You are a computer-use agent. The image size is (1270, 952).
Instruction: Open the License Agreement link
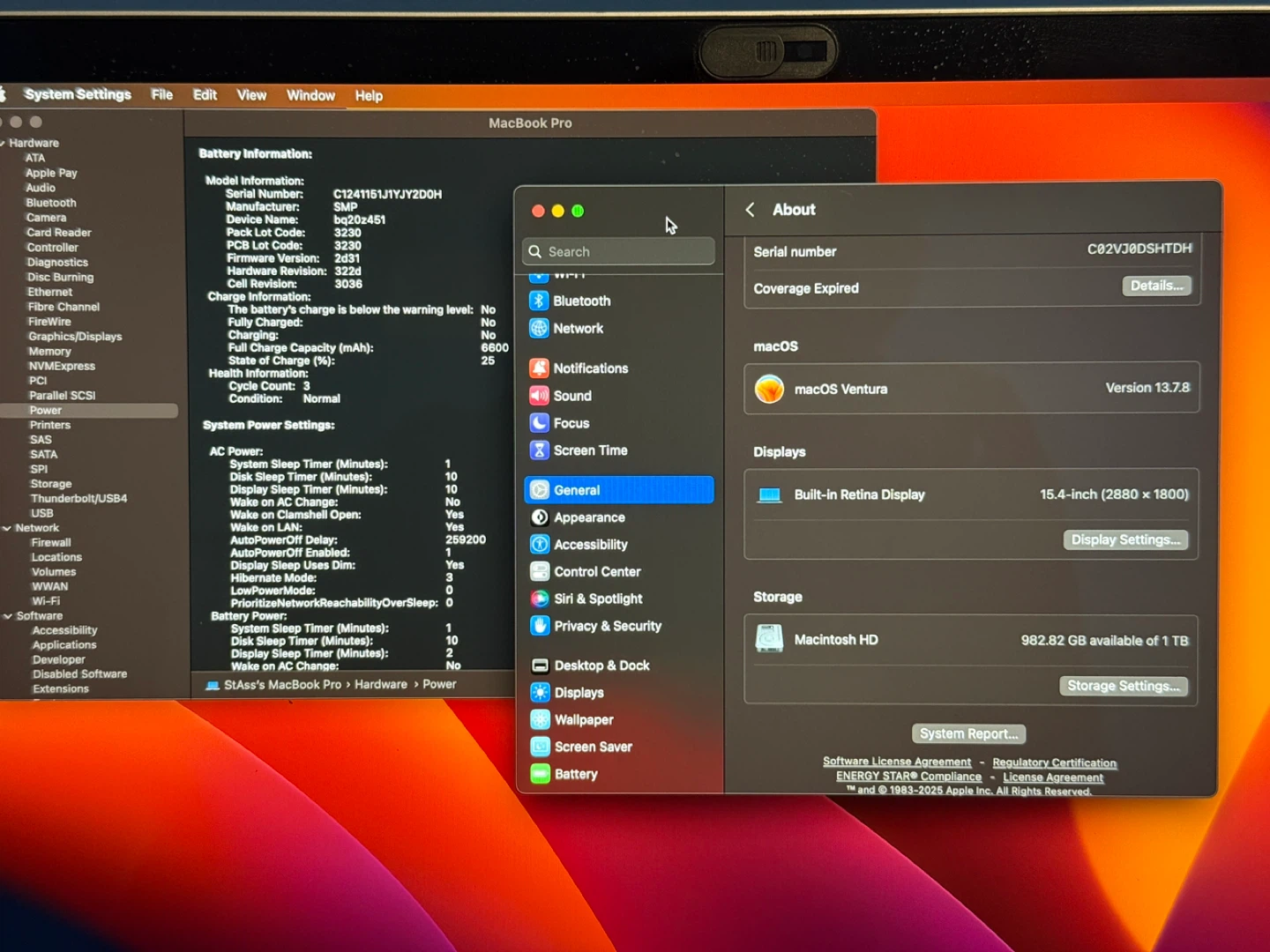pyautogui.click(x=1053, y=777)
